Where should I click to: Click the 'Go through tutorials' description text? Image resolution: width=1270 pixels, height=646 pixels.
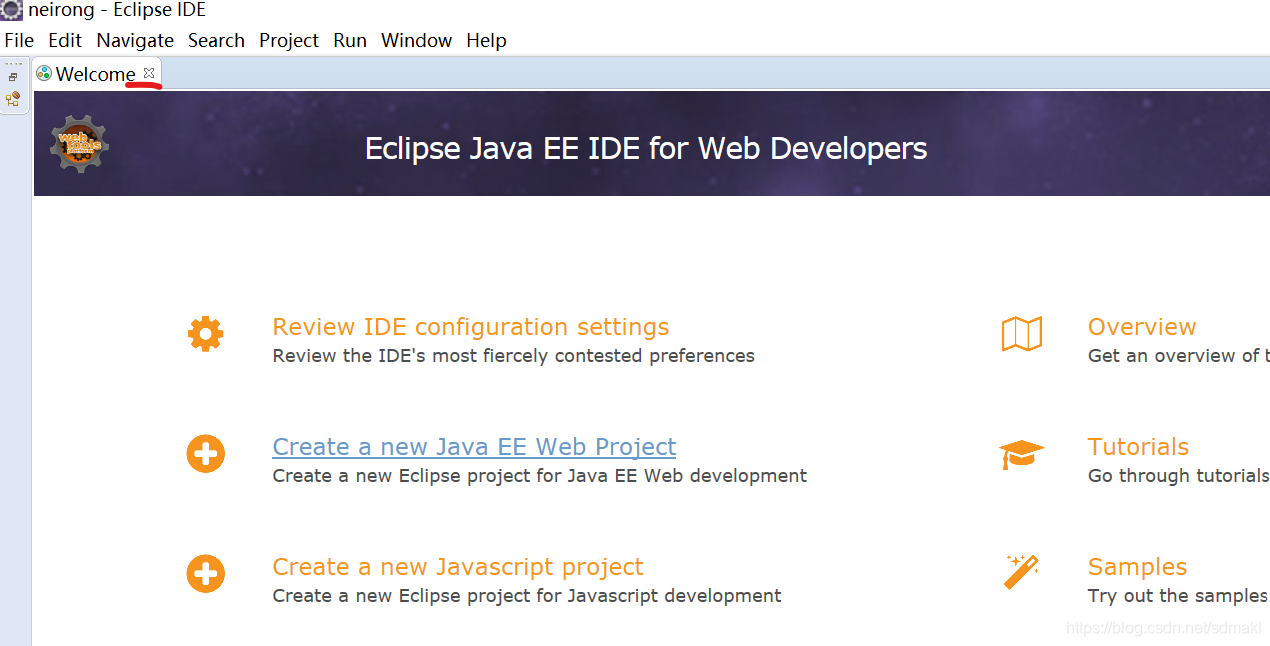point(1178,476)
